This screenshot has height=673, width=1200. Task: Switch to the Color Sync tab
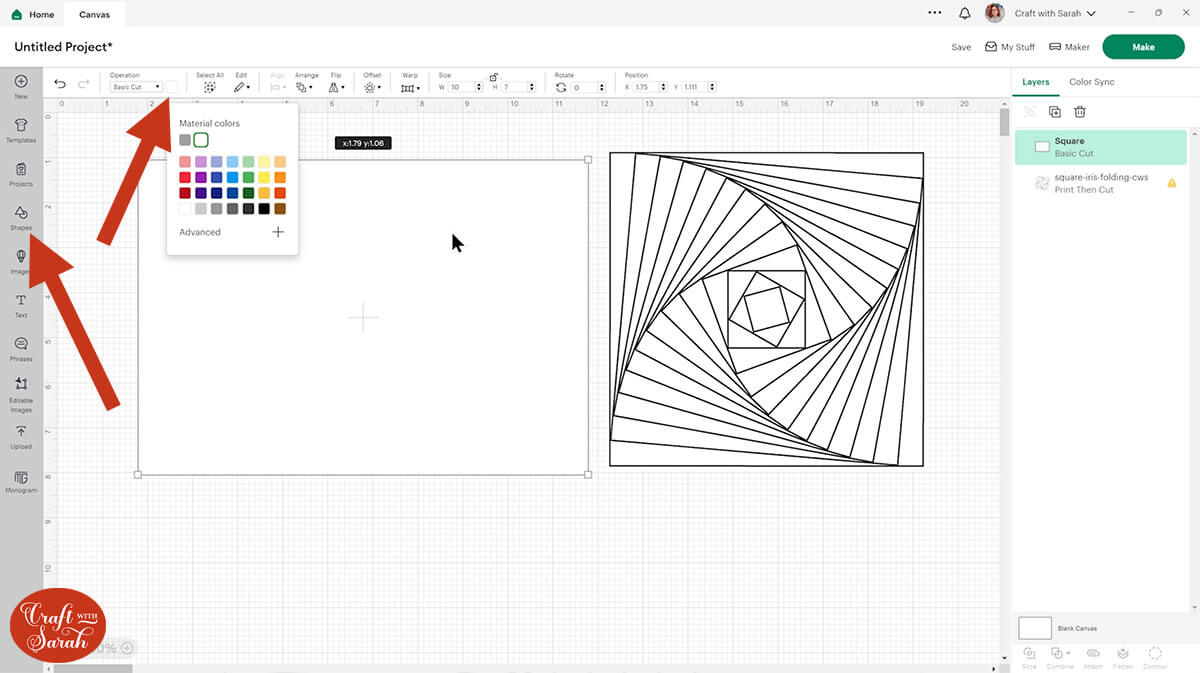[x=1091, y=82]
